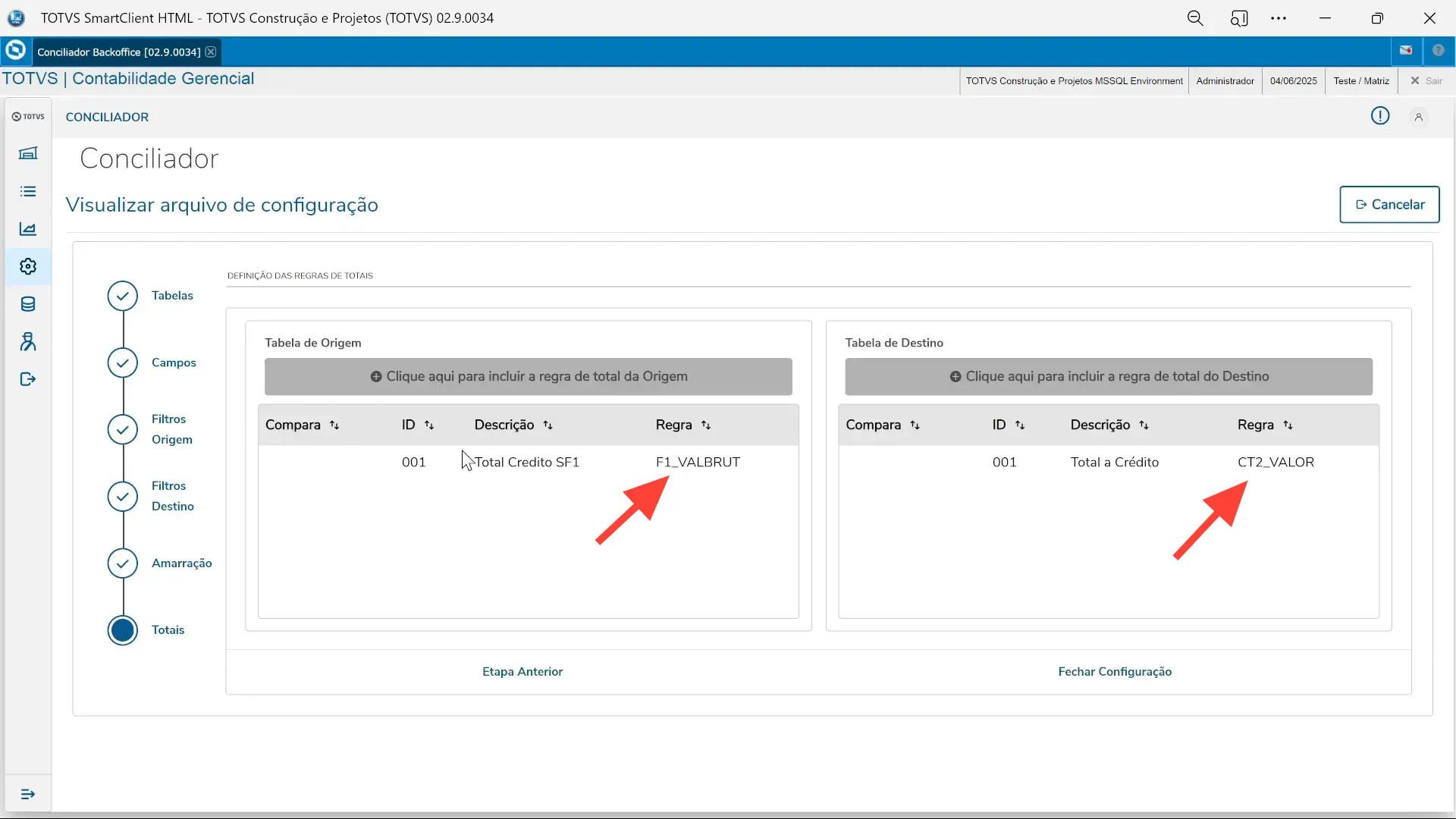Click the zoom magnifier icon in the title bar
This screenshot has height=819, width=1456.
[1196, 17]
